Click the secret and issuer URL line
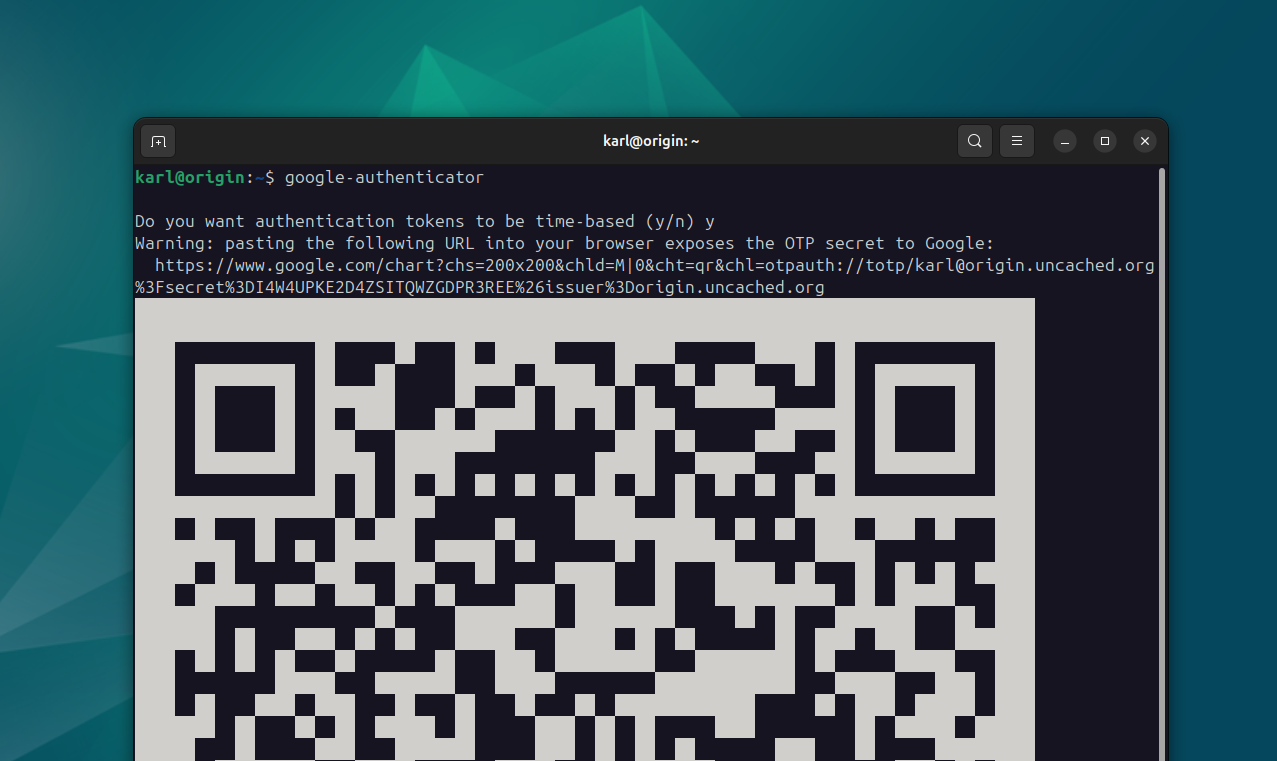1277x761 pixels. coord(480,288)
